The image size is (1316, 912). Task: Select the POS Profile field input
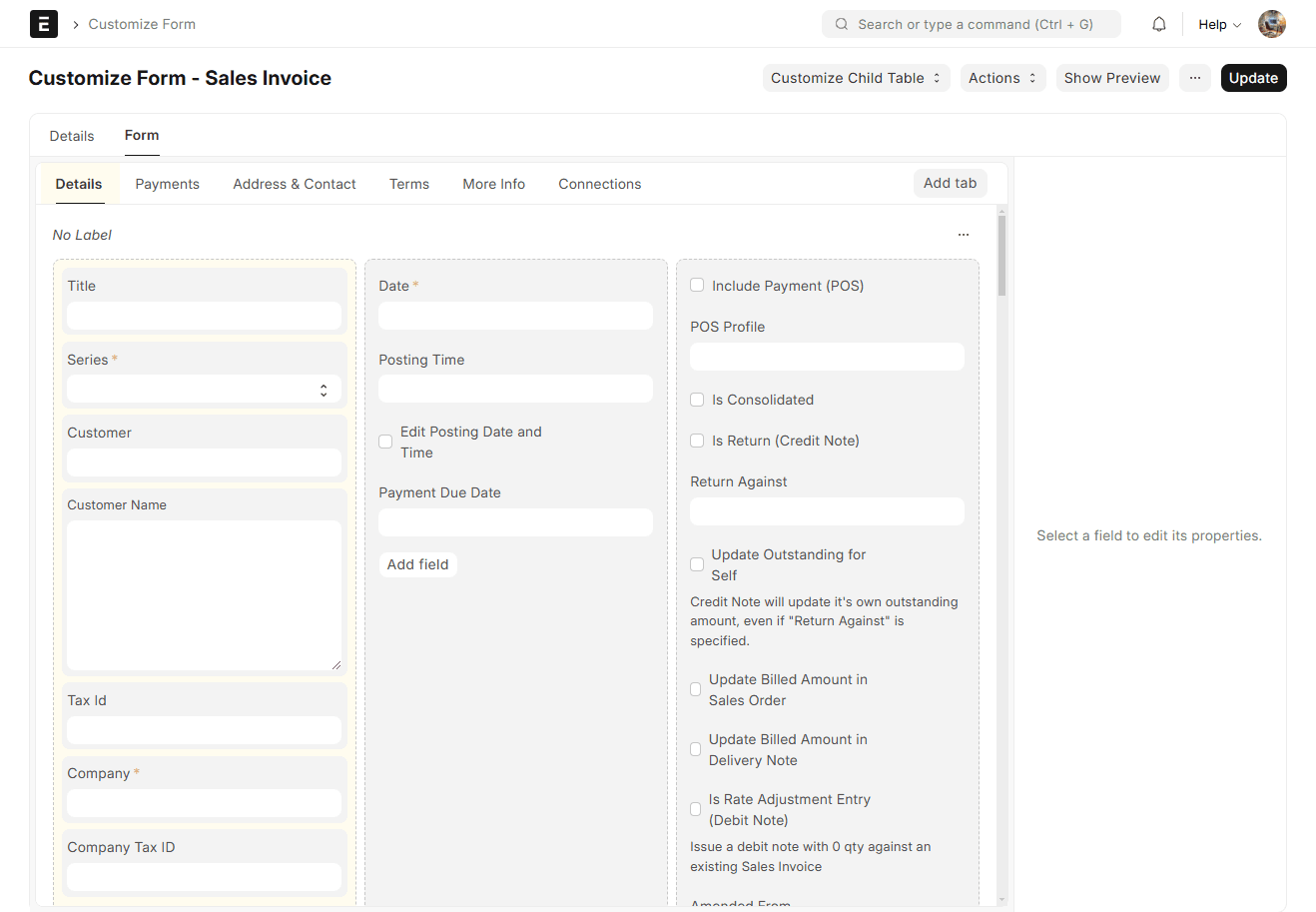coord(827,357)
